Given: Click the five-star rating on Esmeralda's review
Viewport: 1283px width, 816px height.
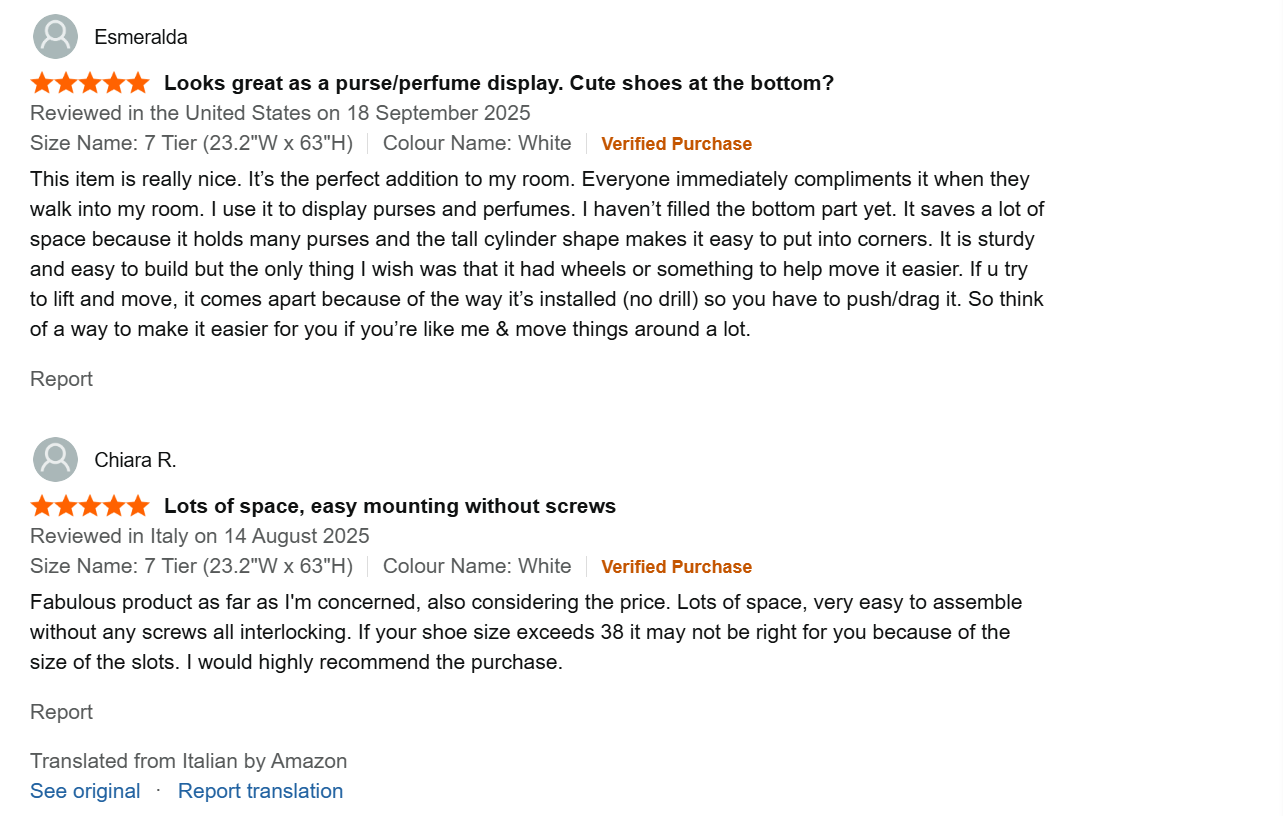Looking at the screenshot, I should pyautogui.click(x=90, y=83).
